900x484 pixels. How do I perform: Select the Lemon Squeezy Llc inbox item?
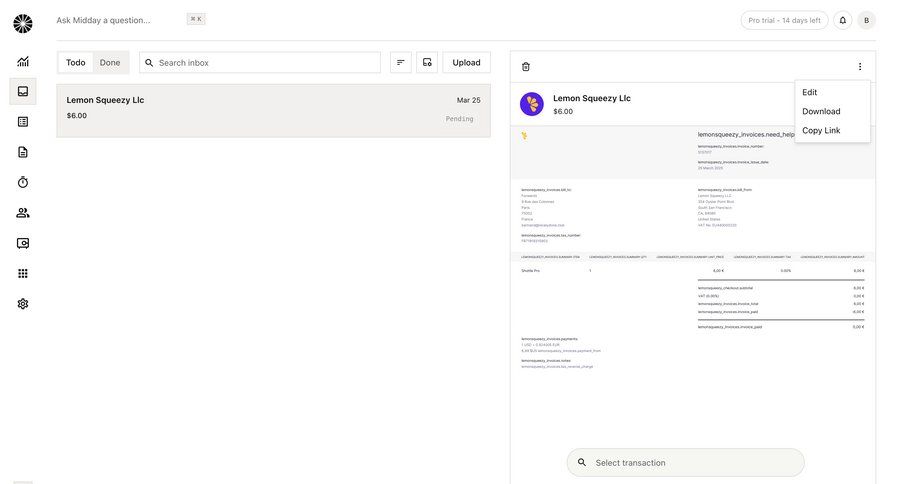pos(274,111)
